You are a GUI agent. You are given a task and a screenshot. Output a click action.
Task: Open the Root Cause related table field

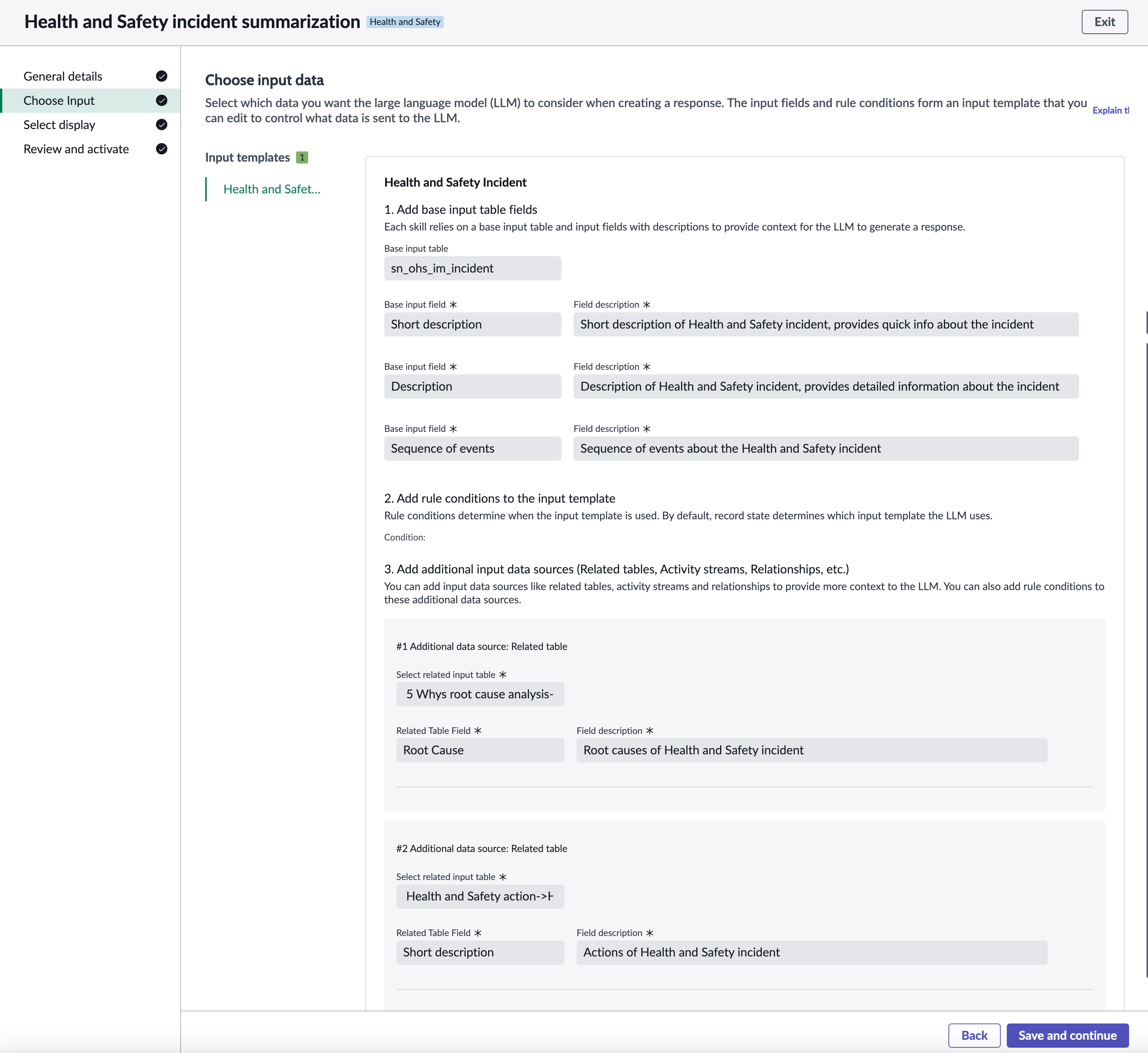point(480,750)
